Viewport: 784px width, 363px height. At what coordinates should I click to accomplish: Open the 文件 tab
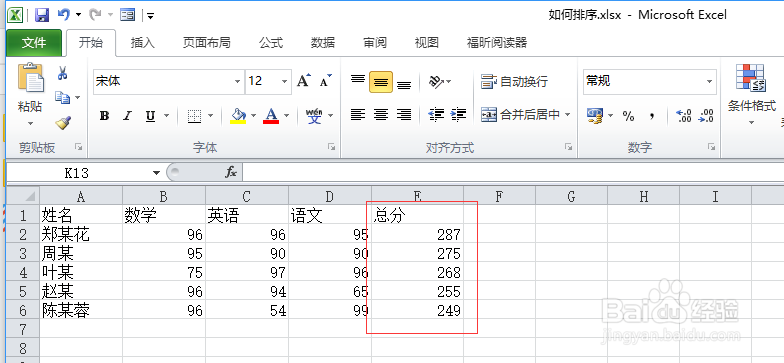click(34, 43)
